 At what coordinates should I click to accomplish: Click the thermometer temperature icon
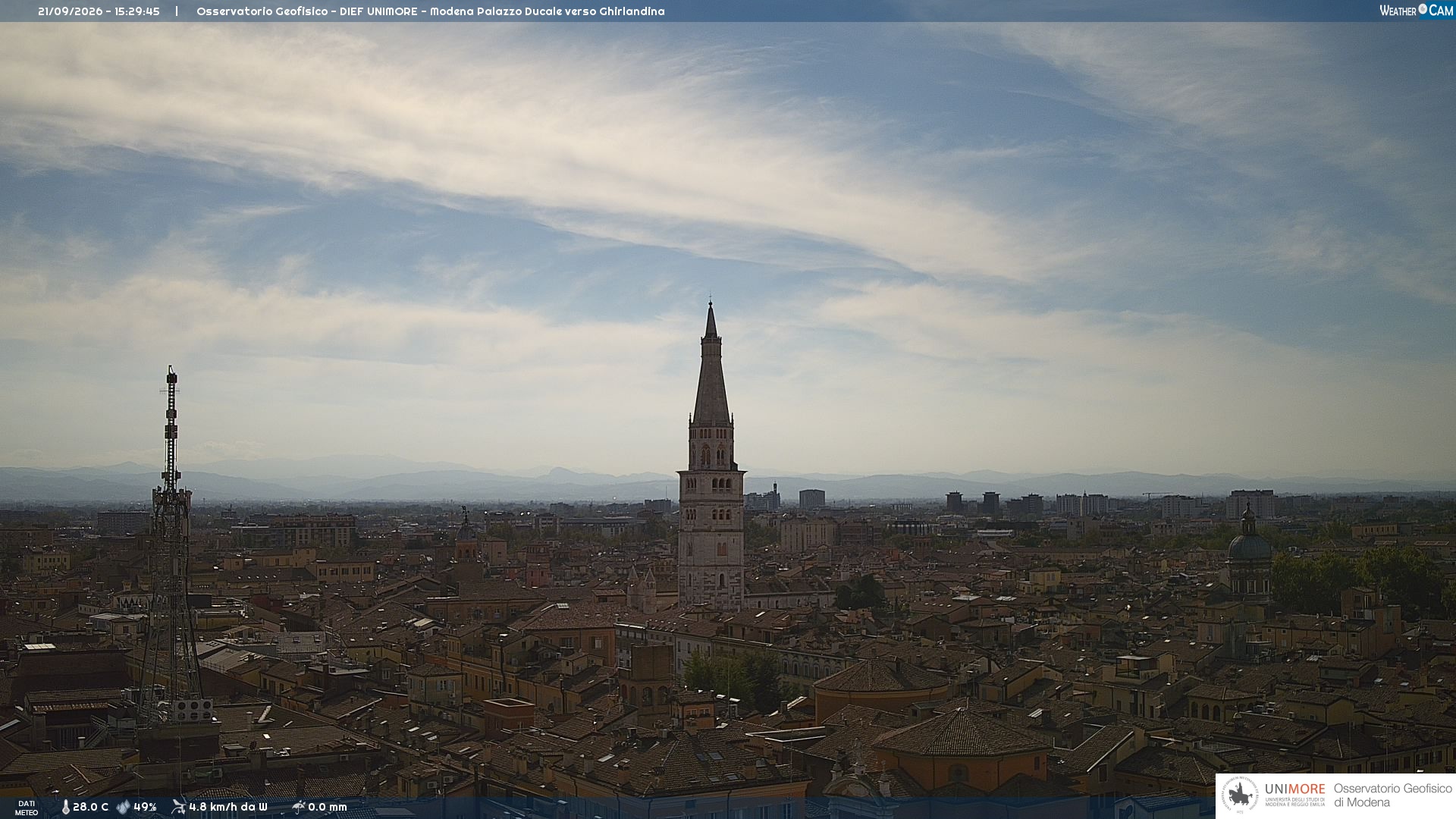click(65, 807)
